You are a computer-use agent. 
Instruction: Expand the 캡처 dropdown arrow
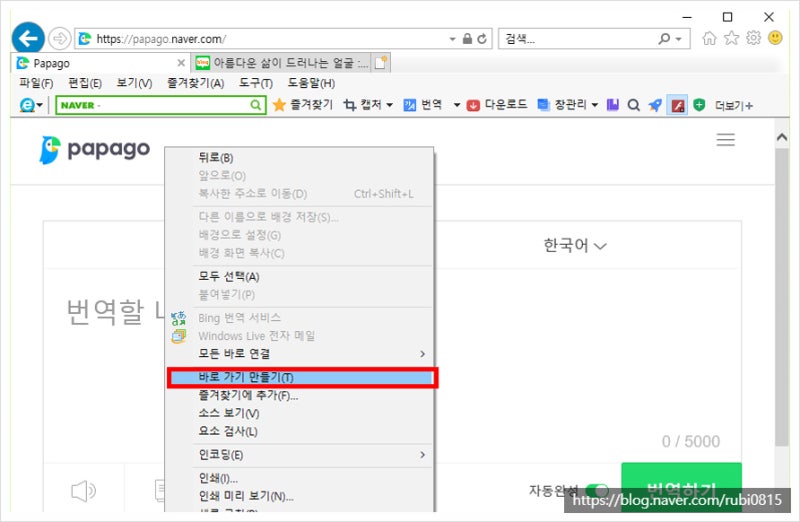pos(389,105)
